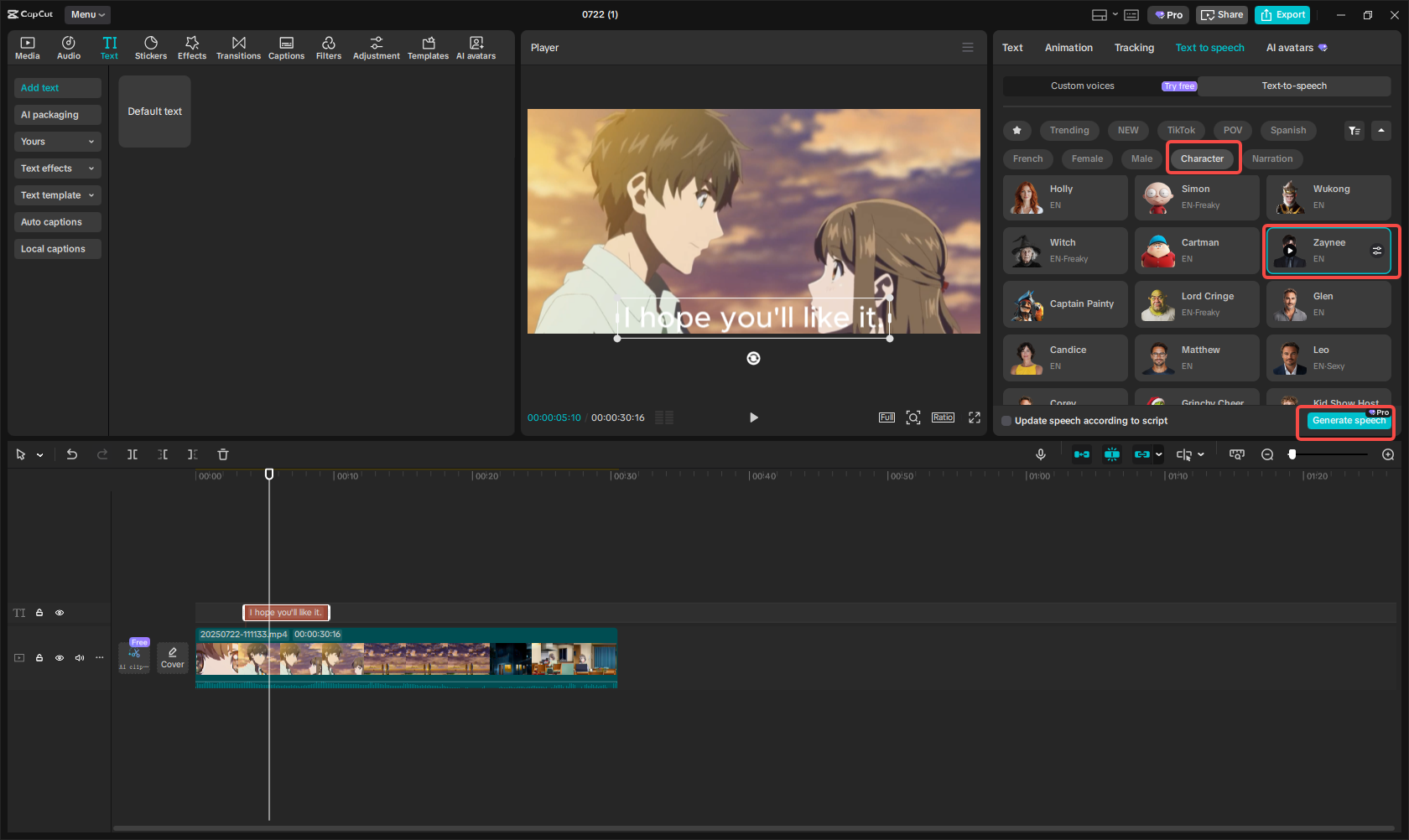
Task: Select the Effects panel icon
Action: click(192, 47)
